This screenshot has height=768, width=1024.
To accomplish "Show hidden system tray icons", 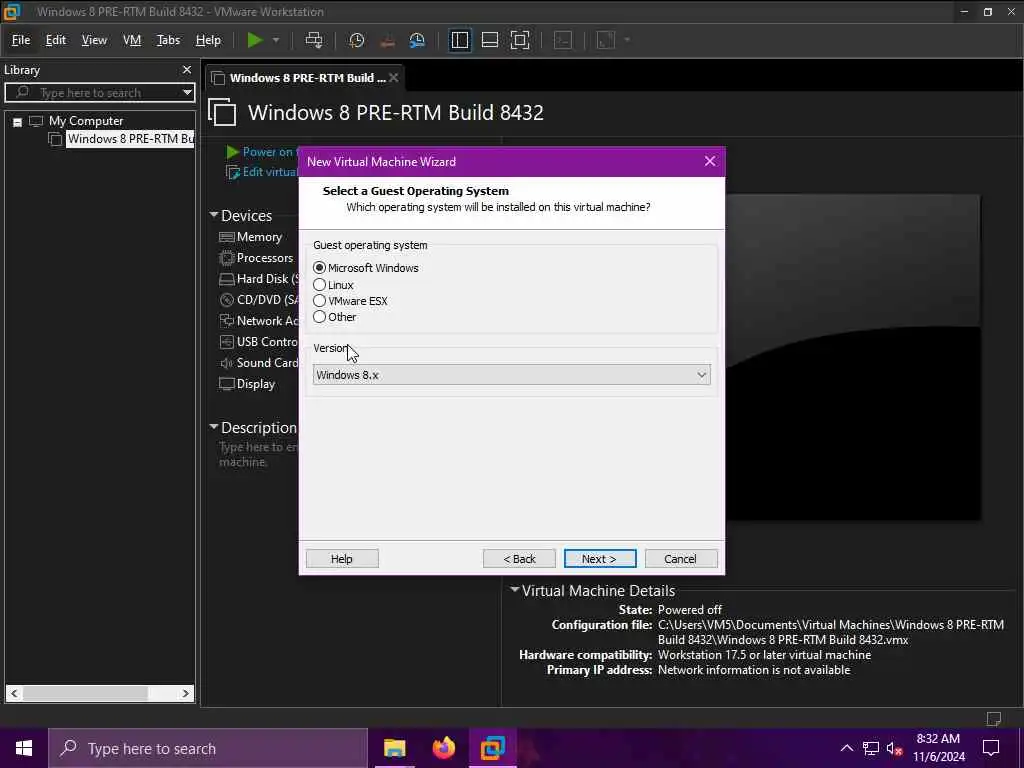I will coord(846,748).
